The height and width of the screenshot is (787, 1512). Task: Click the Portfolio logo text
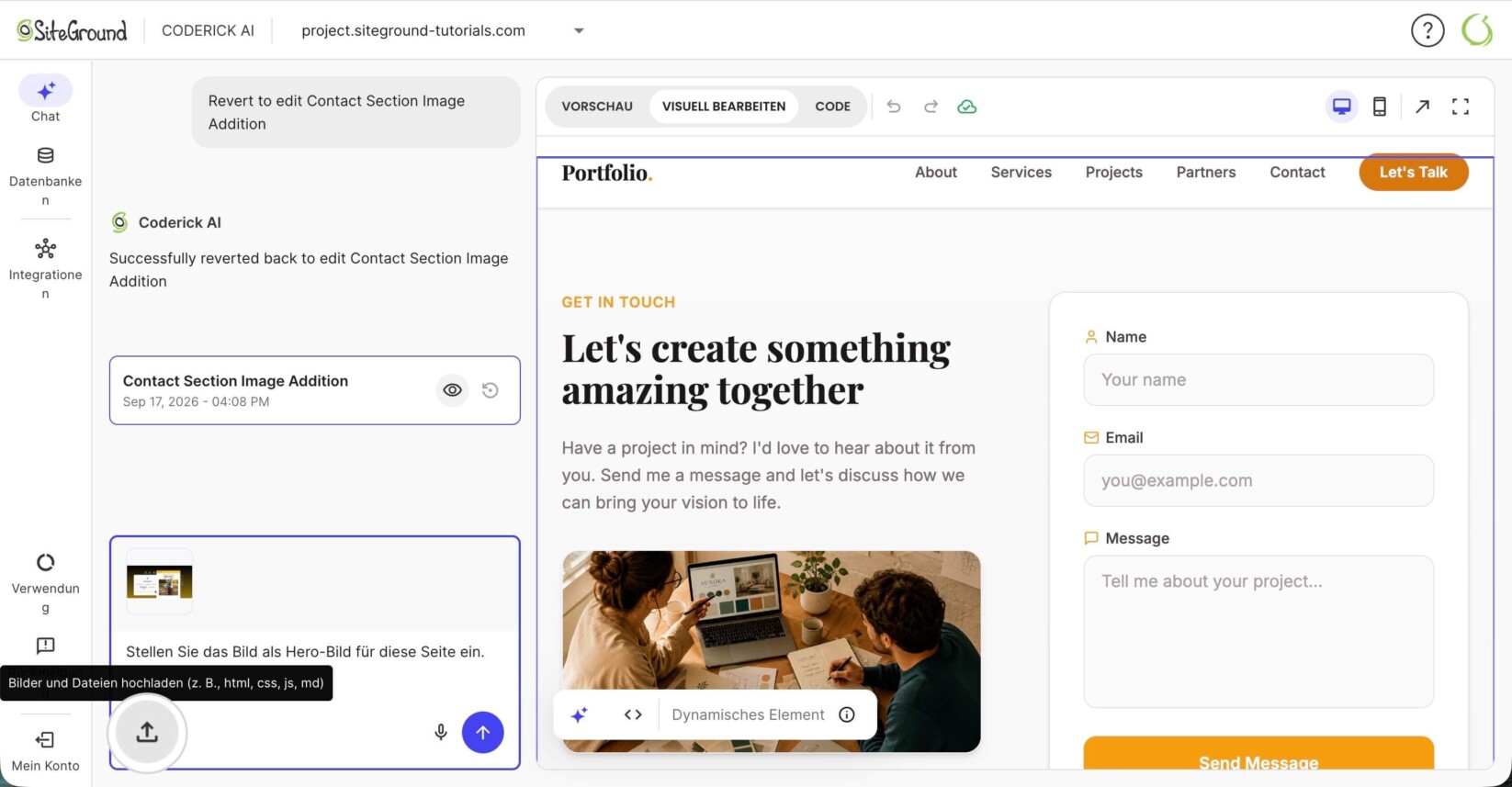(x=607, y=173)
